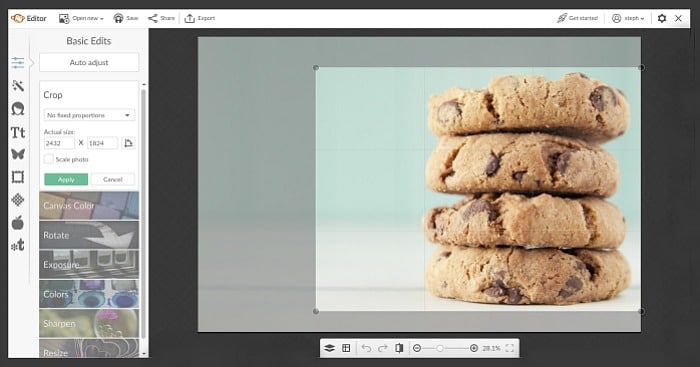
Task: Open the snowflake seasonal tab
Action: coord(18,245)
